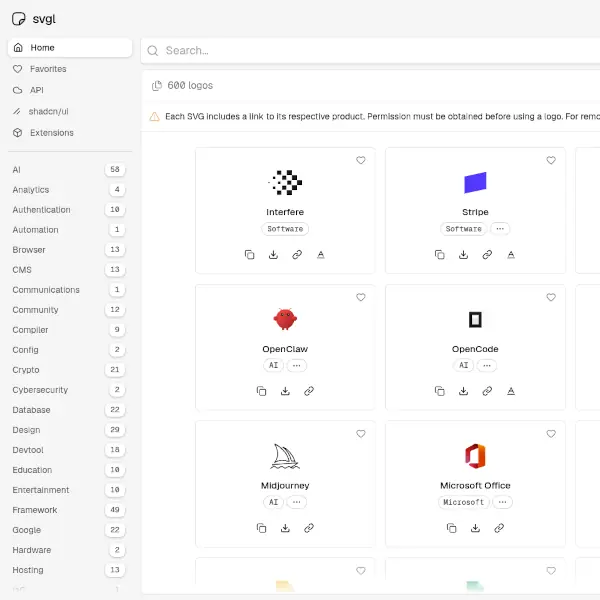The height and width of the screenshot is (600, 600).
Task: Click the Microsoft tag on Microsoft Office
Action: 463,502
